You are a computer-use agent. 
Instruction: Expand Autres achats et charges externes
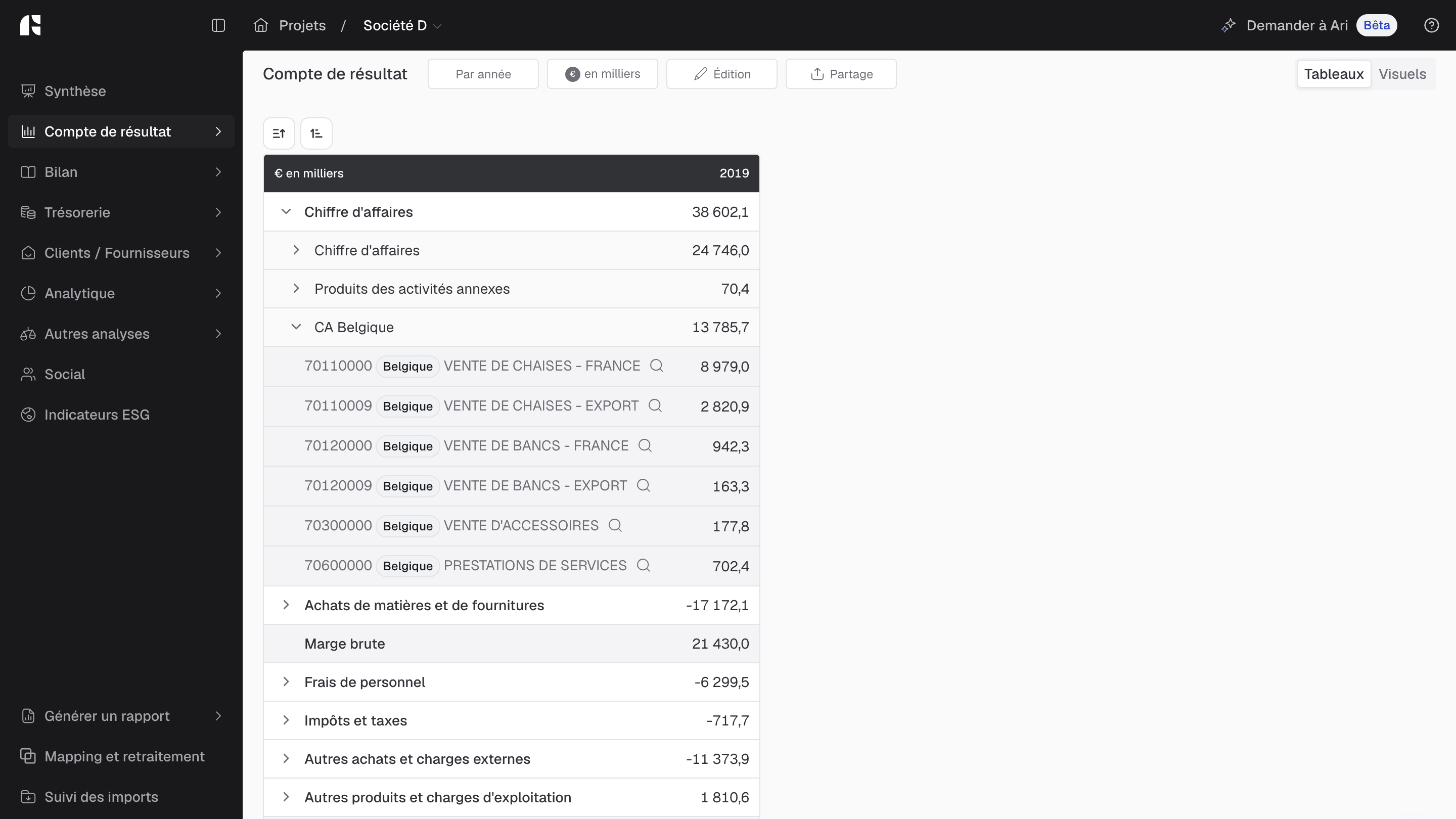pyautogui.click(x=286, y=758)
